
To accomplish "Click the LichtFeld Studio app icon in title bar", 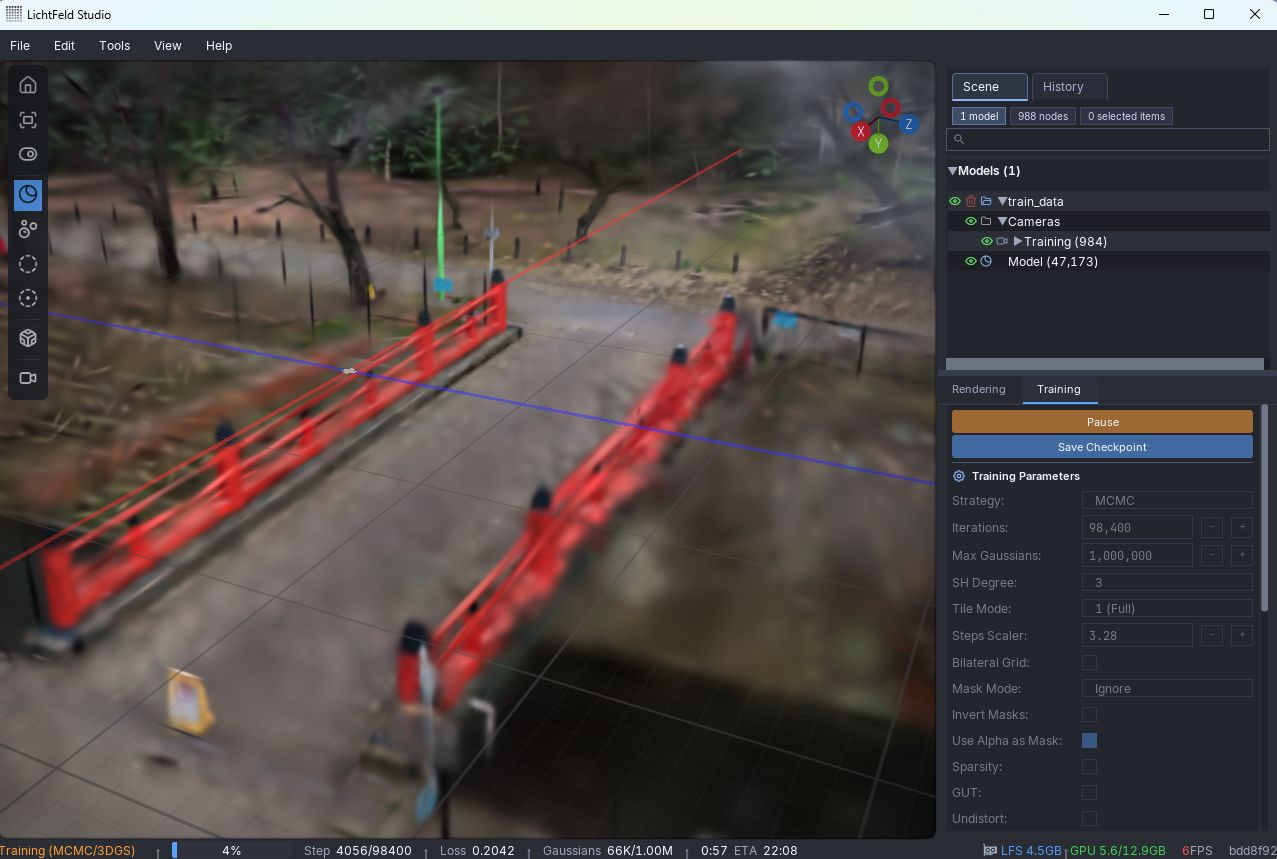I will [14, 14].
